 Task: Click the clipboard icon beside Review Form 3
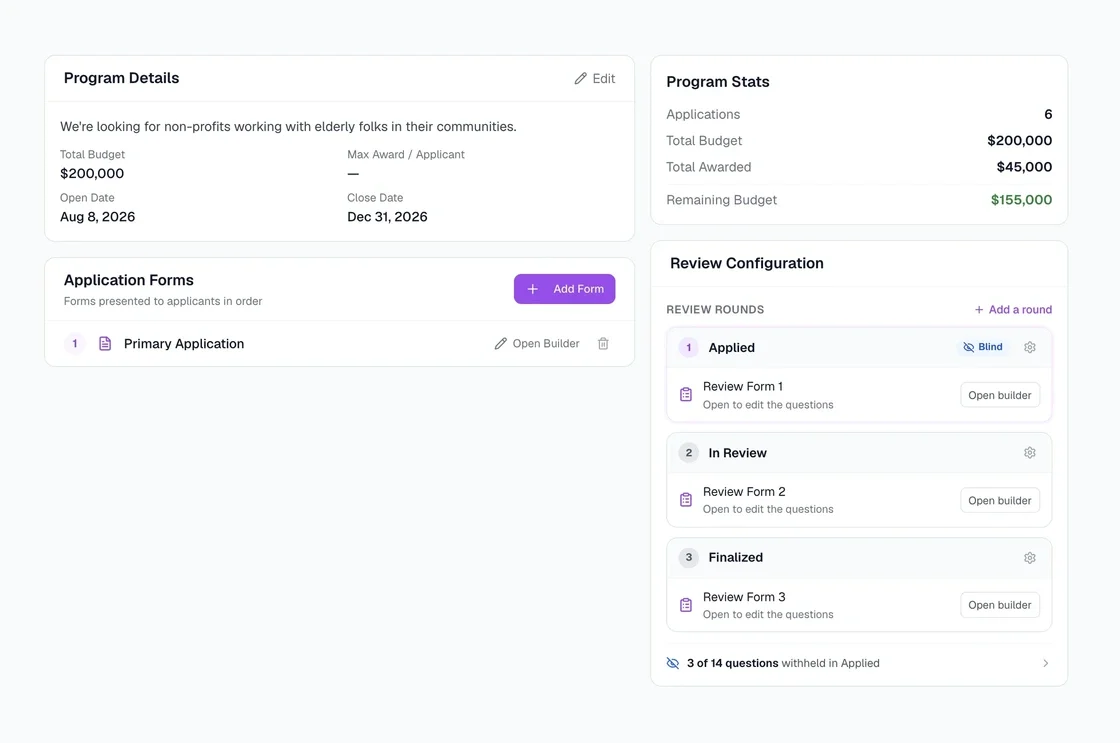pos(686,605)
